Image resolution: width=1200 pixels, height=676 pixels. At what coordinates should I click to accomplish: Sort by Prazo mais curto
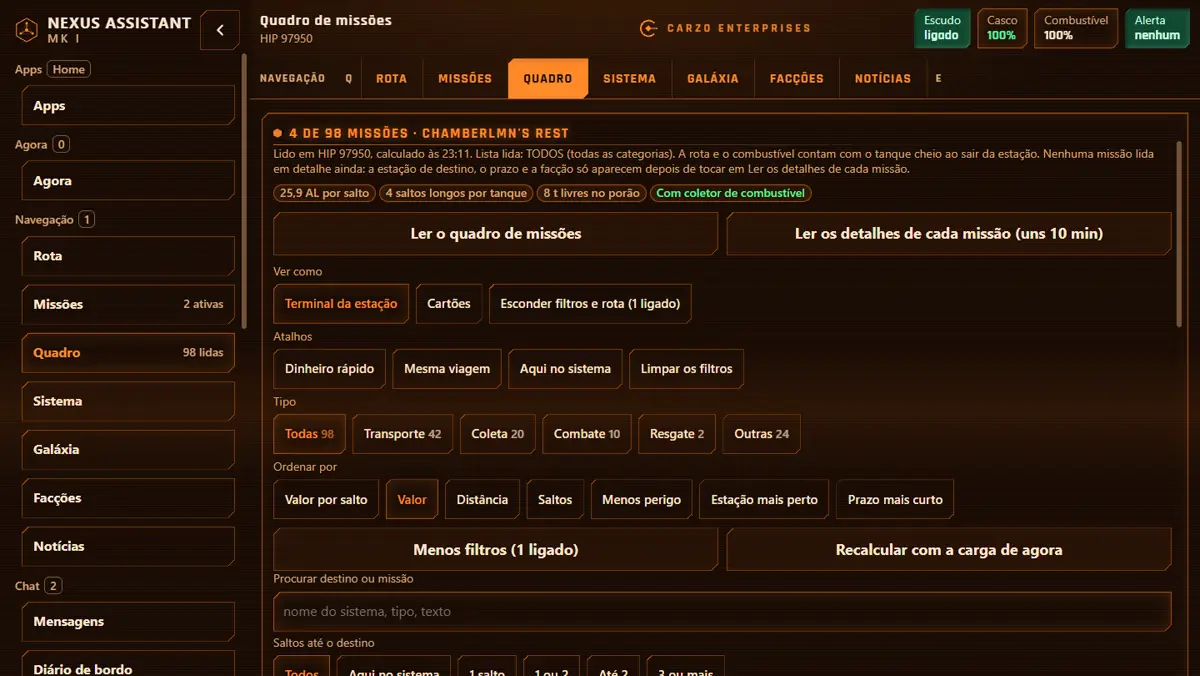(x=895, y=500)
